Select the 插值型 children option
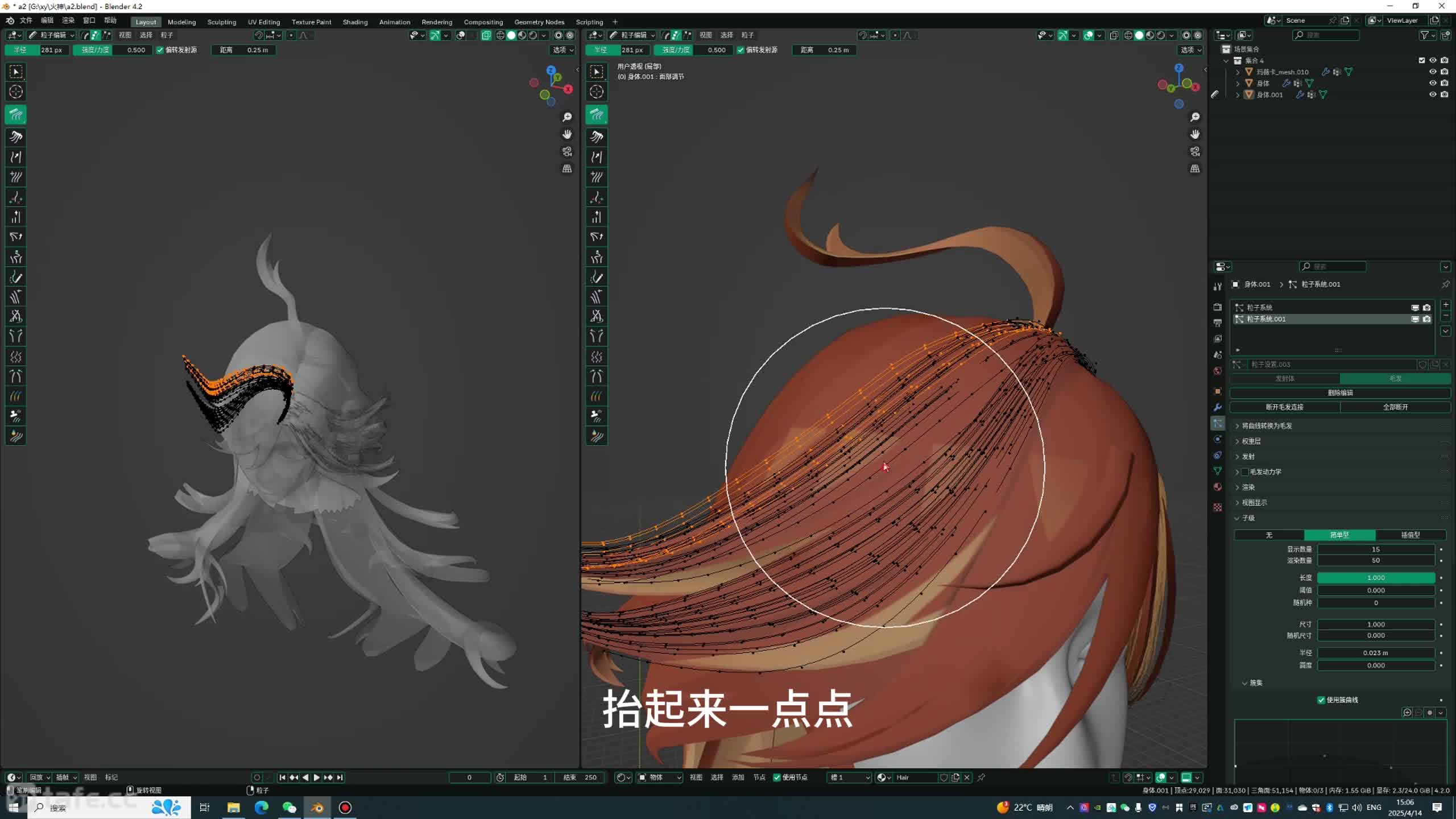1456x819 pixels. point(1410,535)
